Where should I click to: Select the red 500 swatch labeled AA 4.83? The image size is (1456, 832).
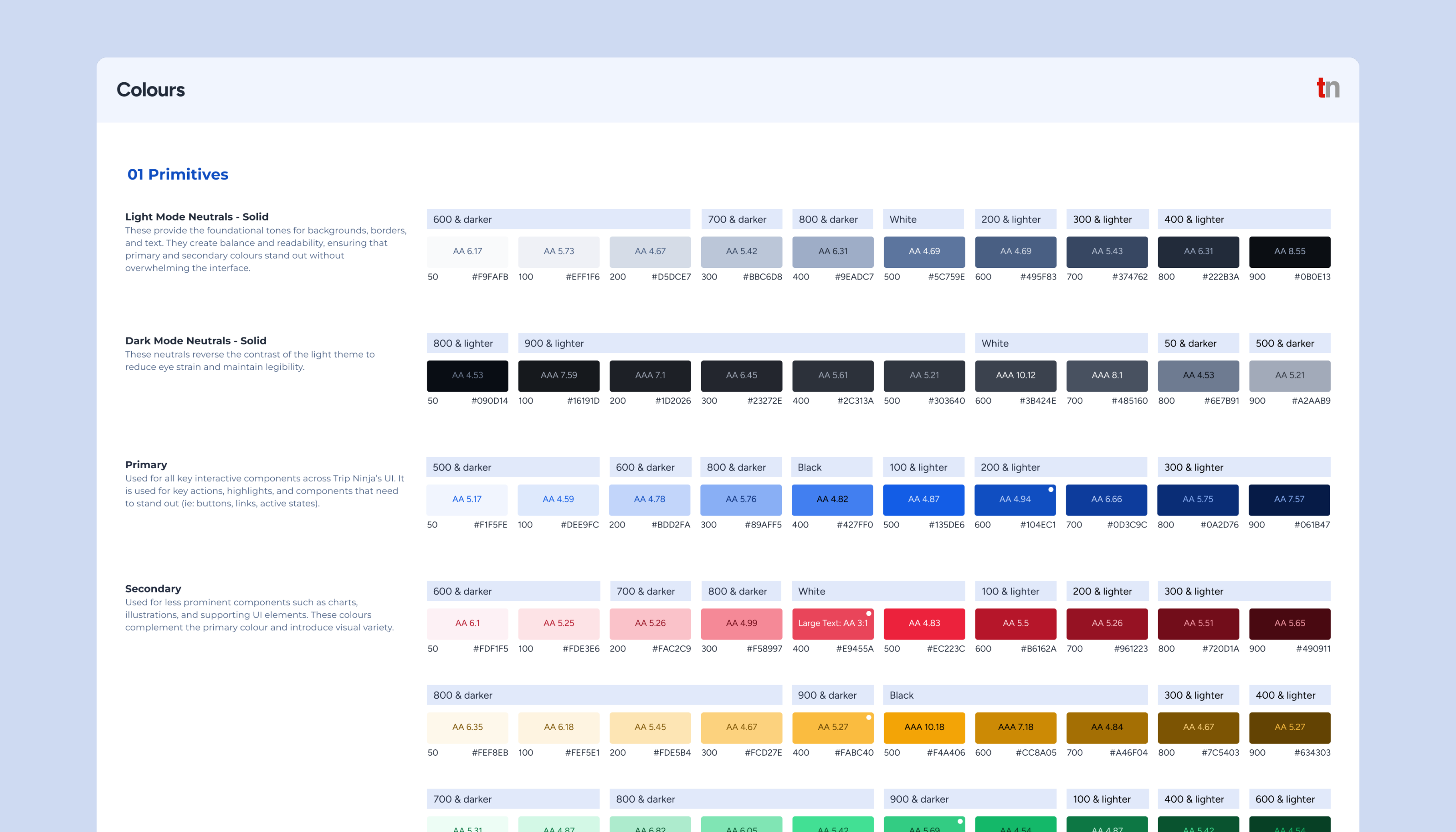[x=924, y=624]
